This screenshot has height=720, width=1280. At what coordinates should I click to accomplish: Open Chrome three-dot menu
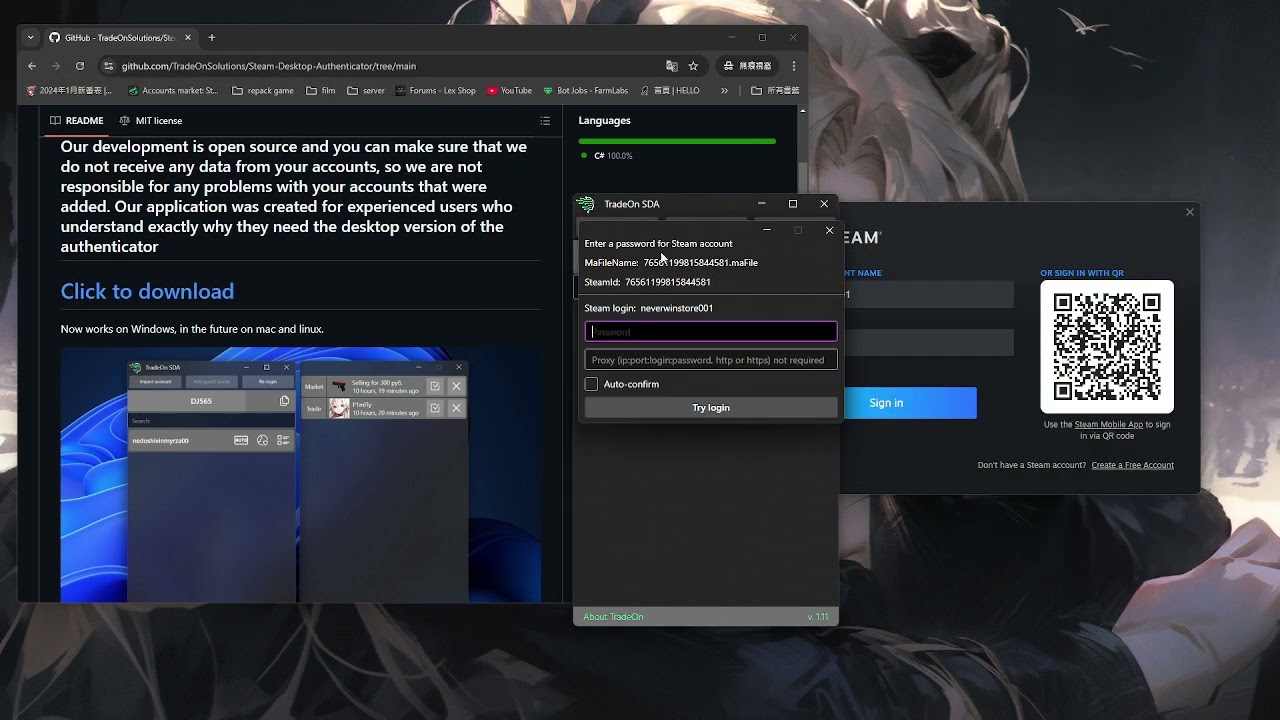tap(794, 66)
